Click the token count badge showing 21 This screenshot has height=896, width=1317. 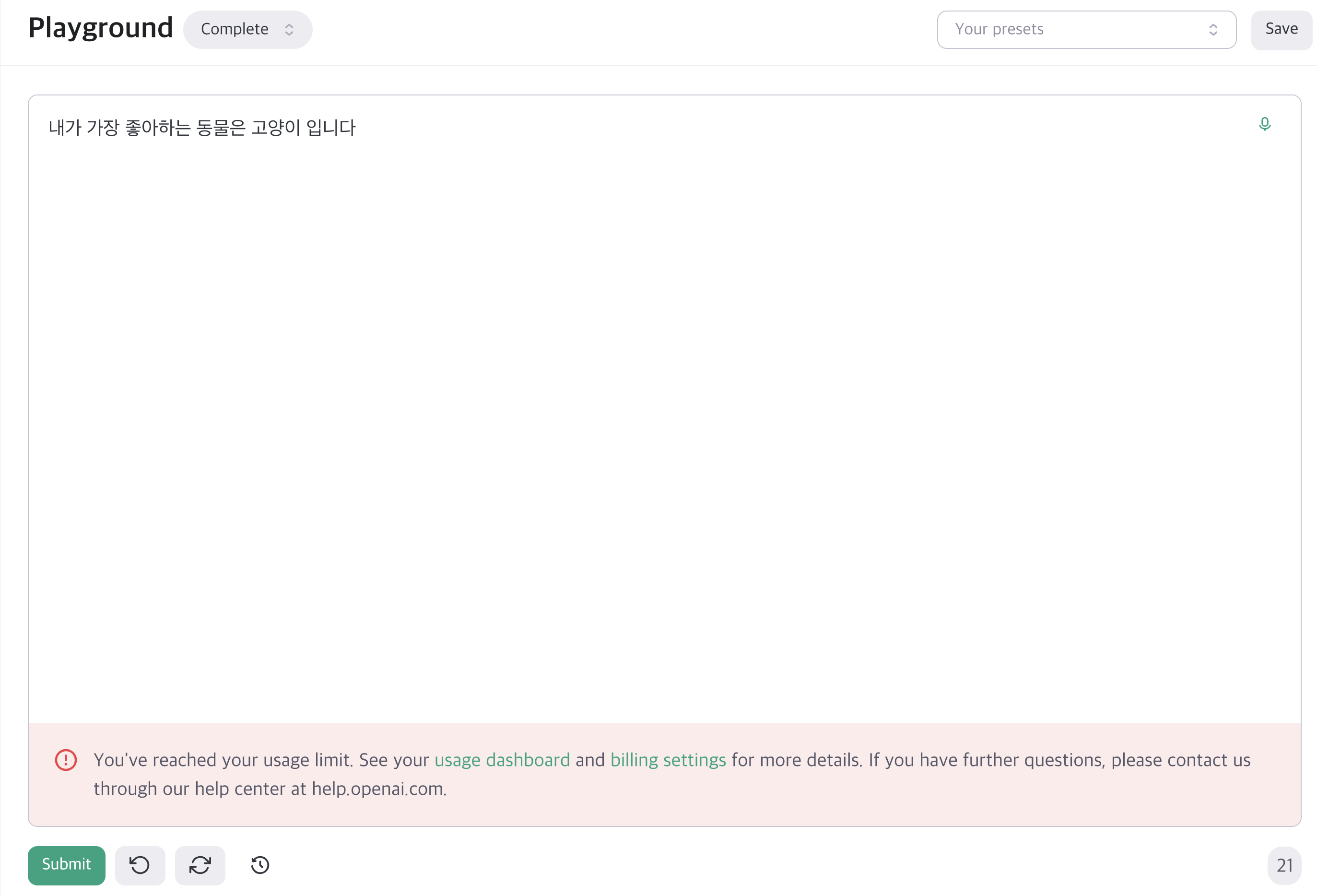[x=1284, y=865]
